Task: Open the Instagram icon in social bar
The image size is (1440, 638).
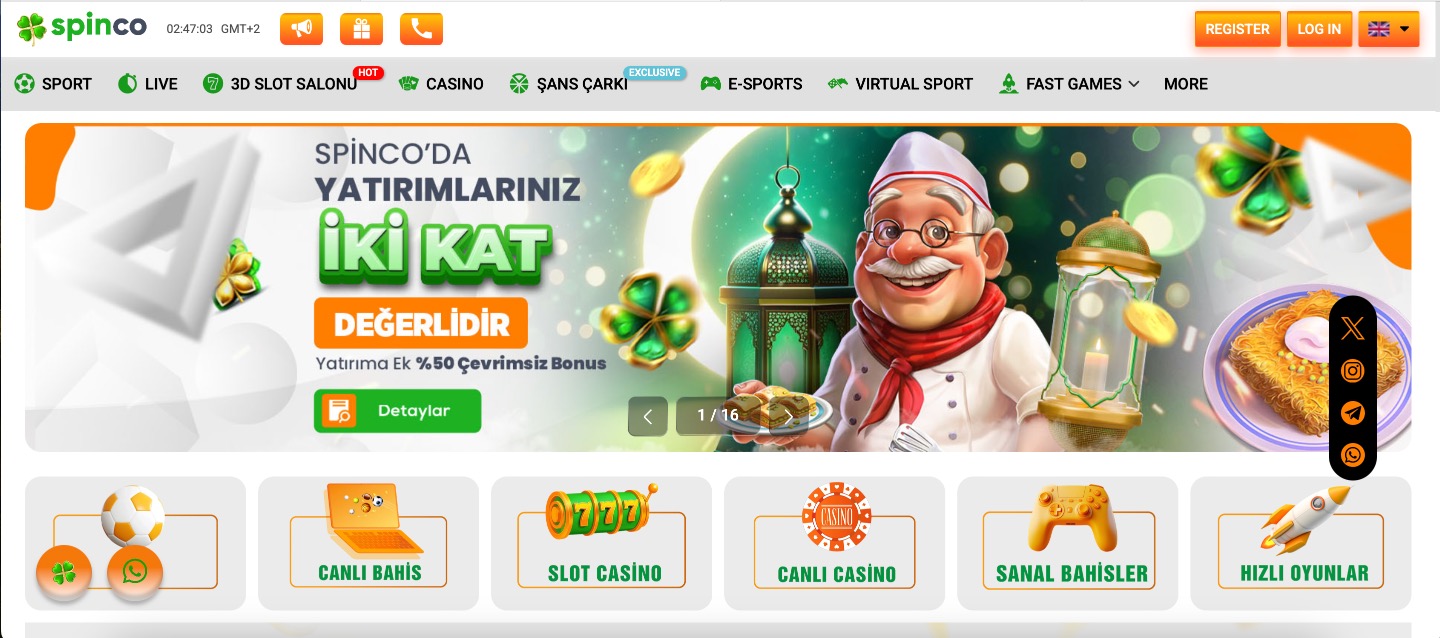Action: click(1352, 371)
